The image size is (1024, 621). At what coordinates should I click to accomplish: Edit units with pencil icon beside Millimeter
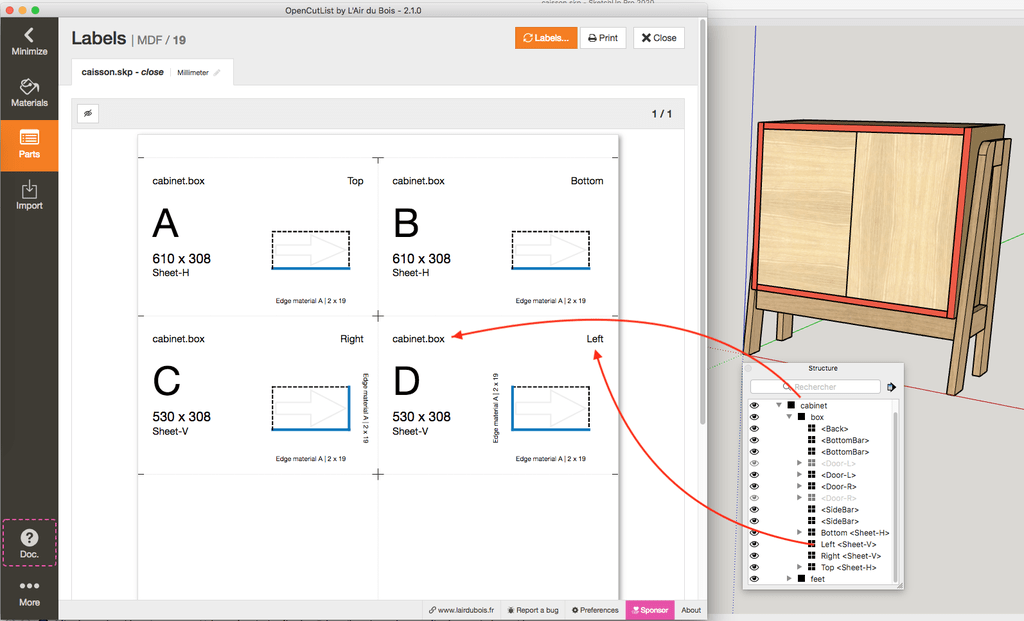pos(217,72)
